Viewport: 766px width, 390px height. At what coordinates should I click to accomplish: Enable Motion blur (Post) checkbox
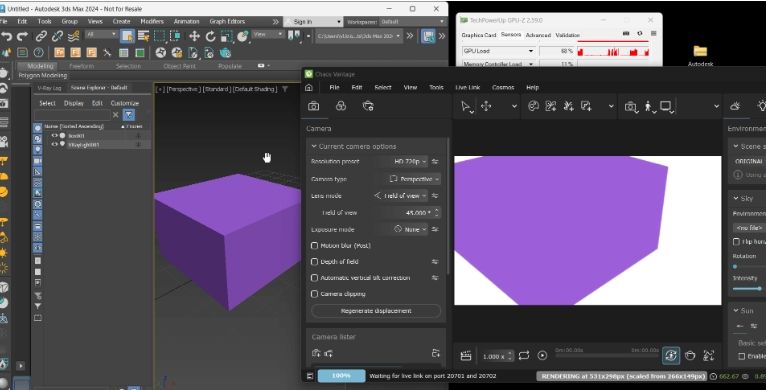click(315, 245)
